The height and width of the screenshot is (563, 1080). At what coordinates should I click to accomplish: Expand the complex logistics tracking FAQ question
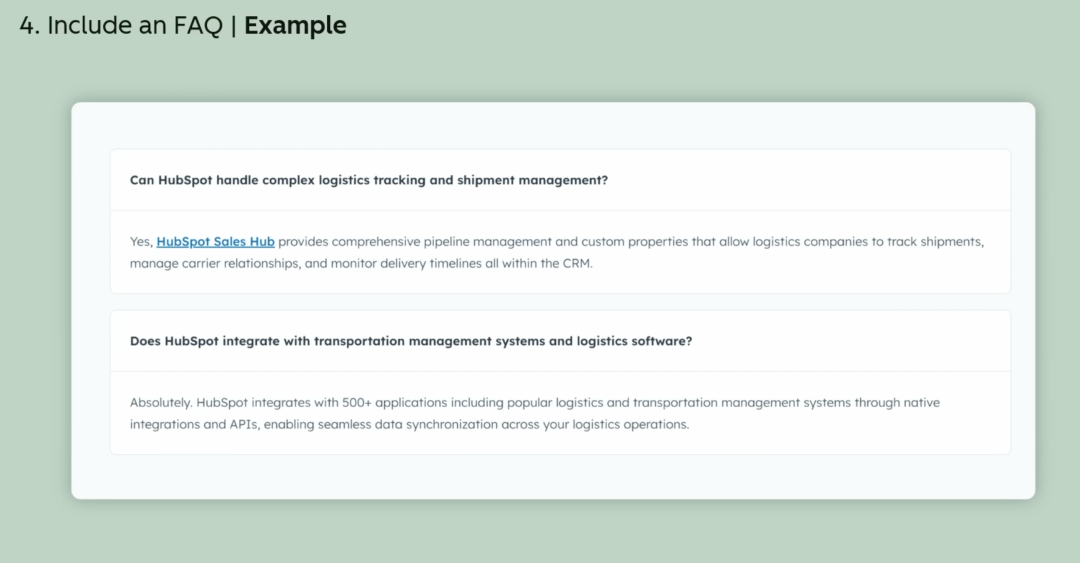tap(368, 180)
